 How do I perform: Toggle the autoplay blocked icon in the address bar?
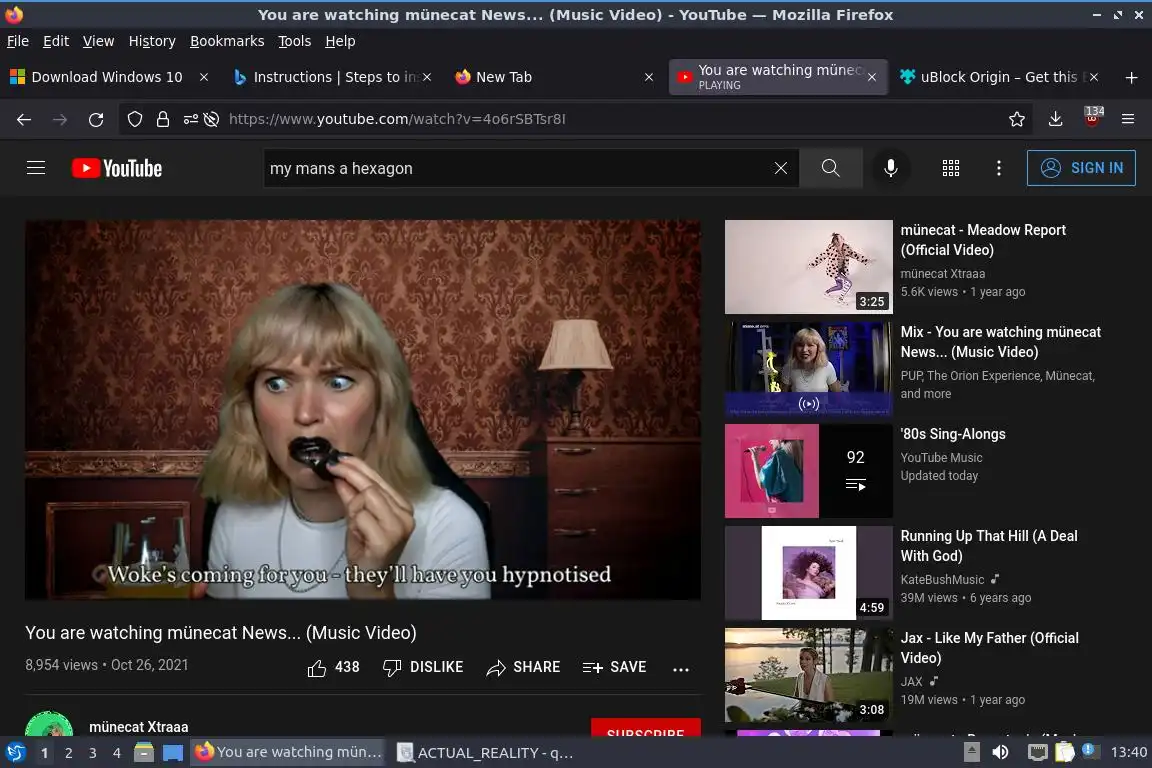tap(212, 119)
